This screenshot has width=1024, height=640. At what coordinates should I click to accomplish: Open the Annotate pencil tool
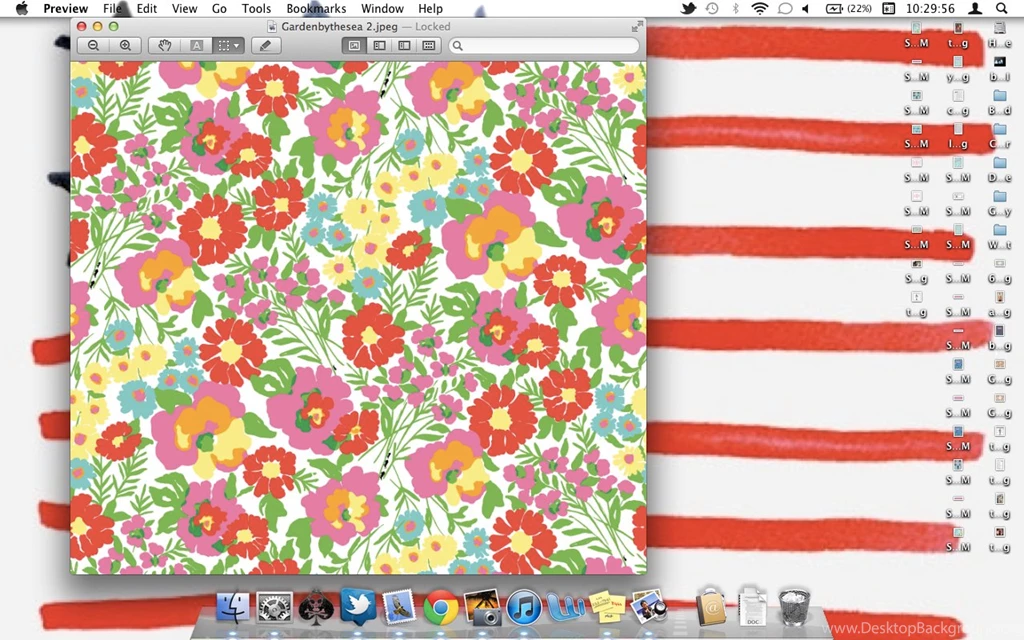[x=264, y=45]
